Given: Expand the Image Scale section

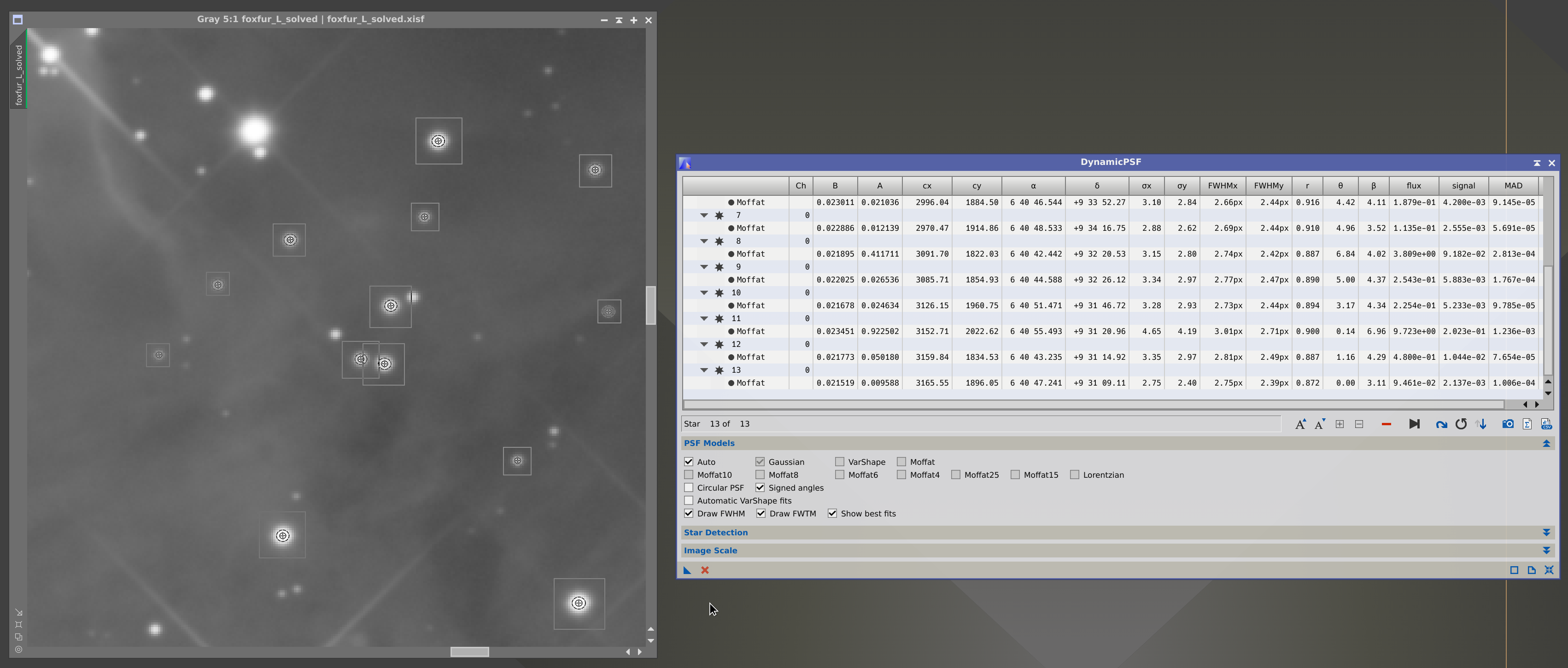Looking at the screenshot, I should [x=1546, y=551].
